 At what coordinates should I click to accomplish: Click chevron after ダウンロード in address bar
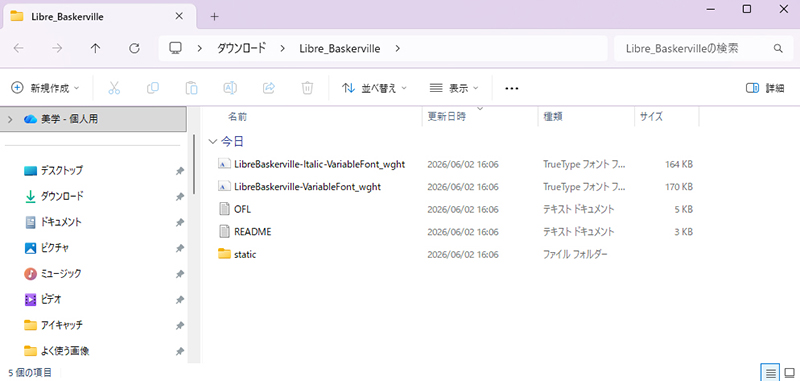pos(282,48)
